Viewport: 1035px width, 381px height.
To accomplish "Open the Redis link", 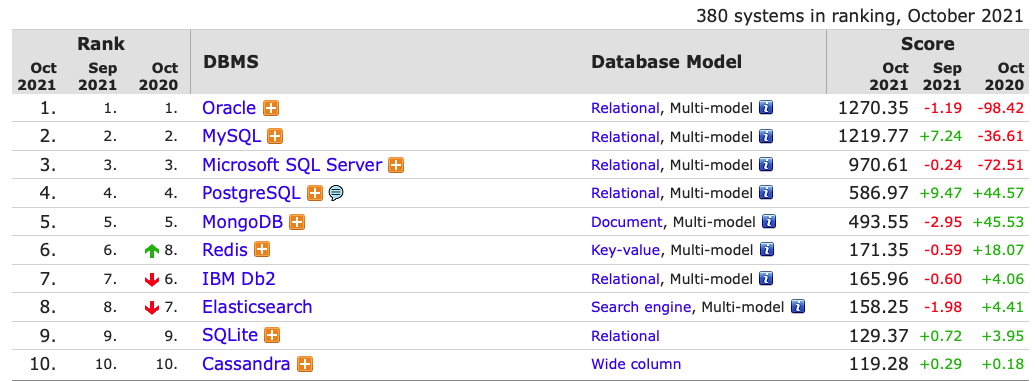I will [x=225, y=250].
